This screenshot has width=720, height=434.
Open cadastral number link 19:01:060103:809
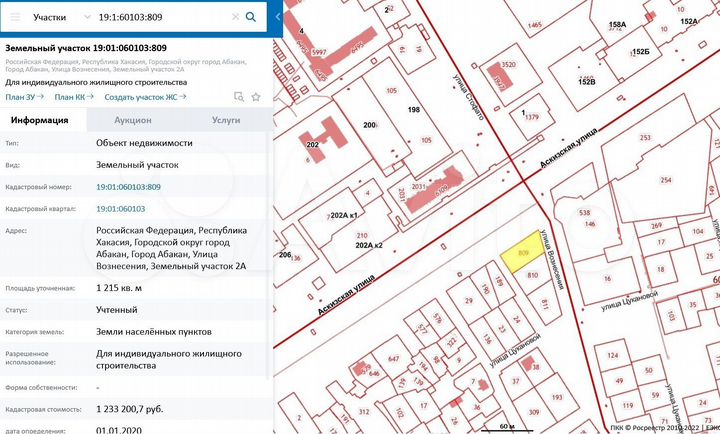pyautogui.click(x=128, y=187)
